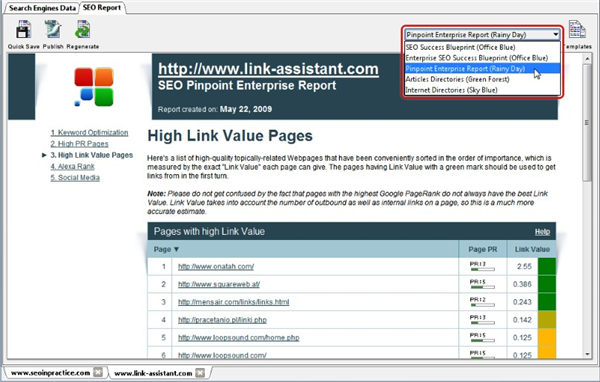Open pracetanio.pl linki.php link
The height and width of the screenshot is (382, 600).
pyautogui.click(x=222, y=320)
